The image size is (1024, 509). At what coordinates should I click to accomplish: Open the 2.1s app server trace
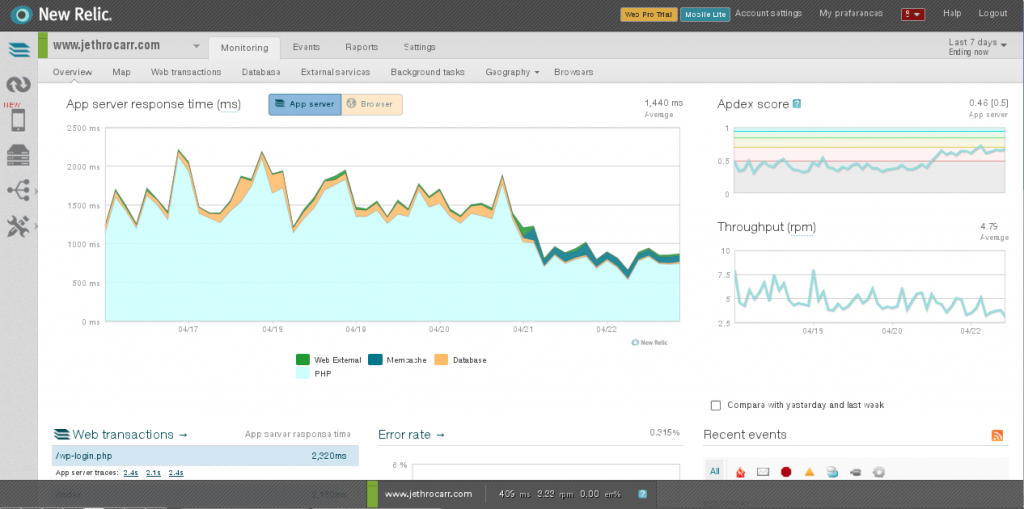[x=153, y=472]
